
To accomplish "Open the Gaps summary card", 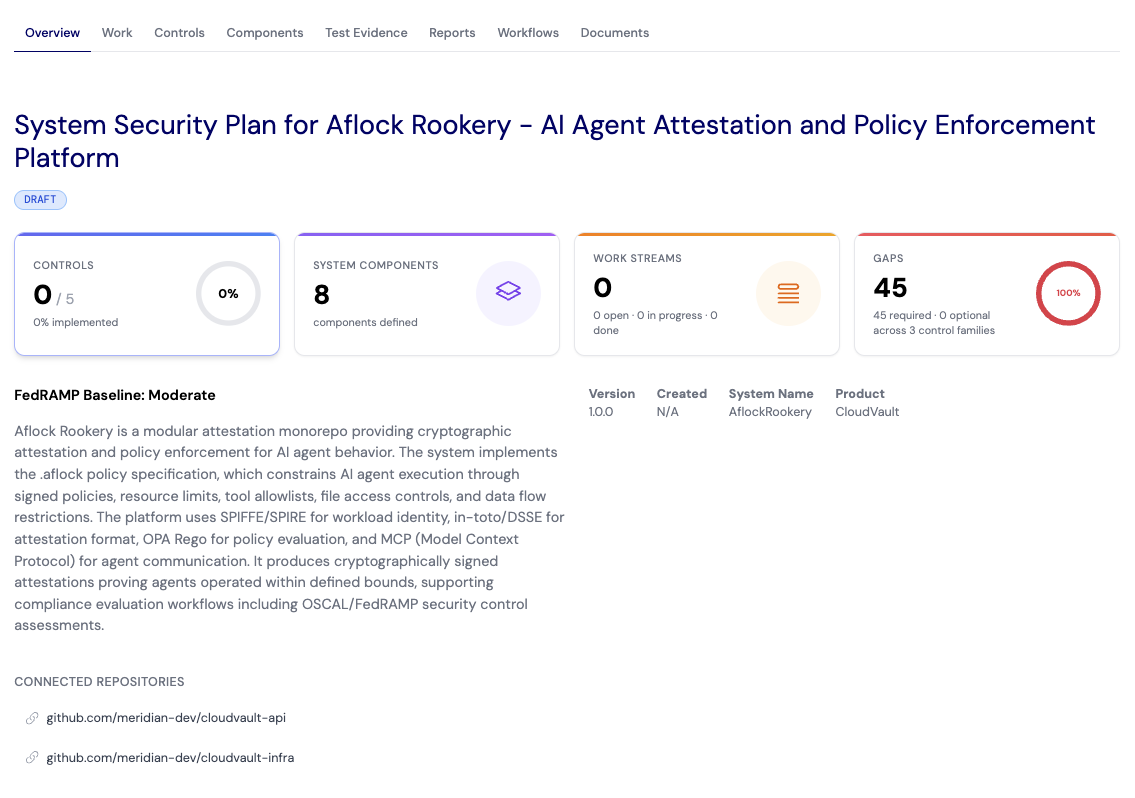I will [987, 294].
